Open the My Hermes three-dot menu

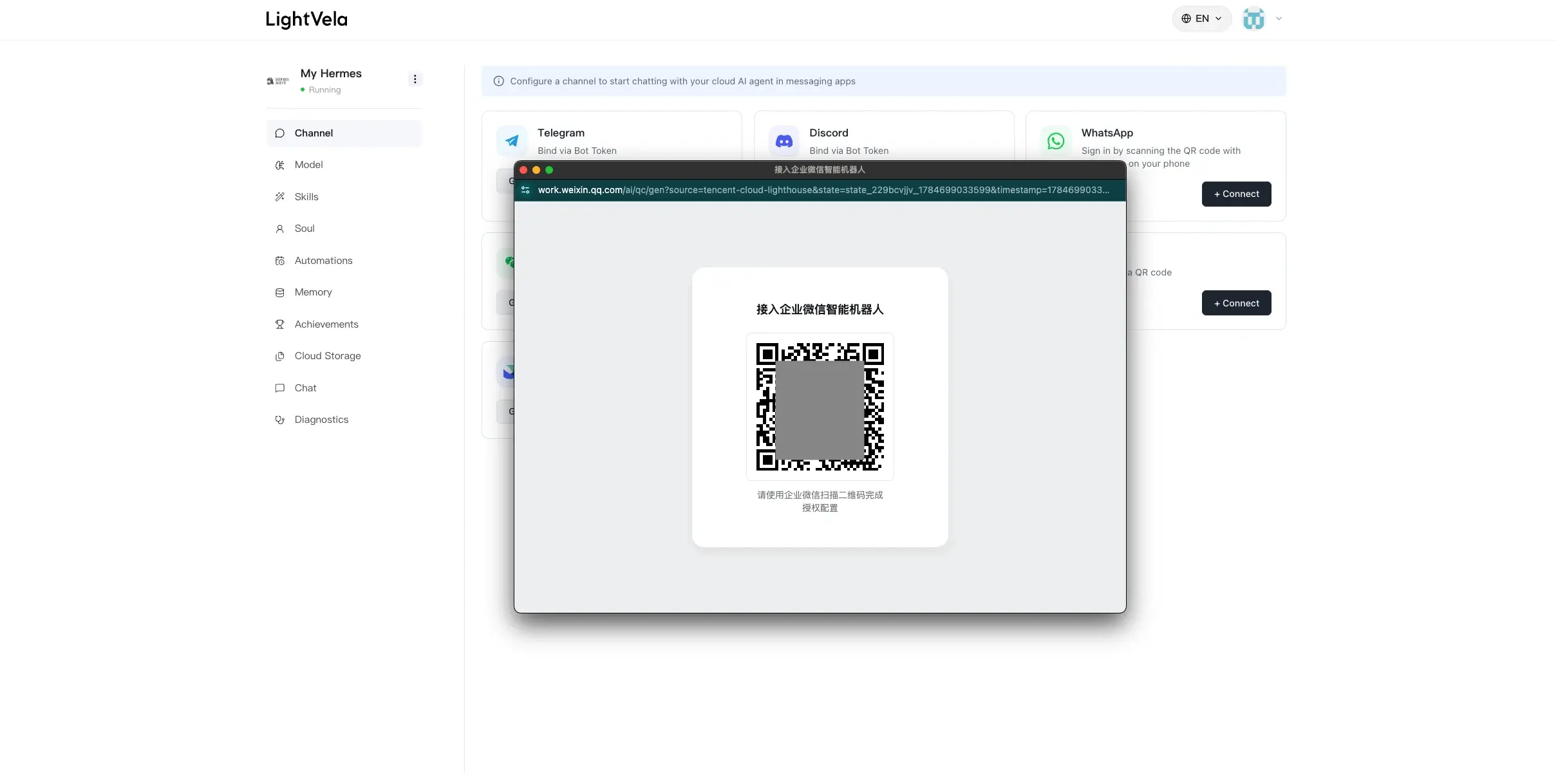pos(415,79)
